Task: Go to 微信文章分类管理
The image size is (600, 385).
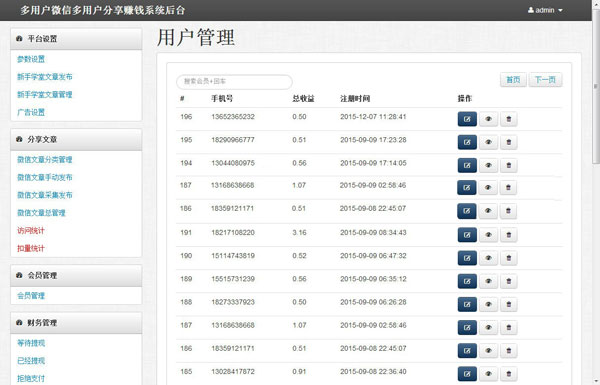Action: point(45,160)
